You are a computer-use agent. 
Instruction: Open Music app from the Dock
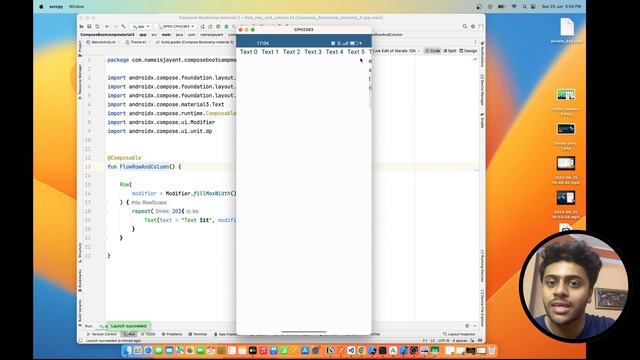coord(263,350)
